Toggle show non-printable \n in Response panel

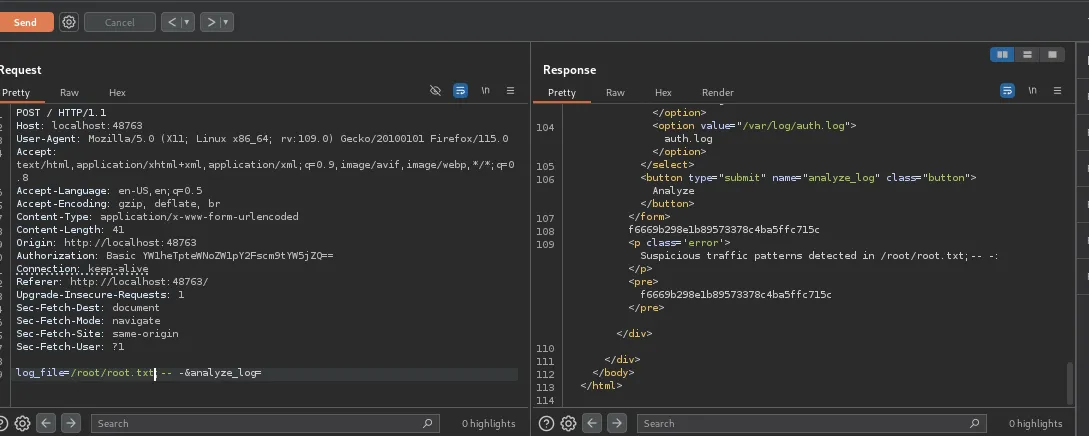1033,90
